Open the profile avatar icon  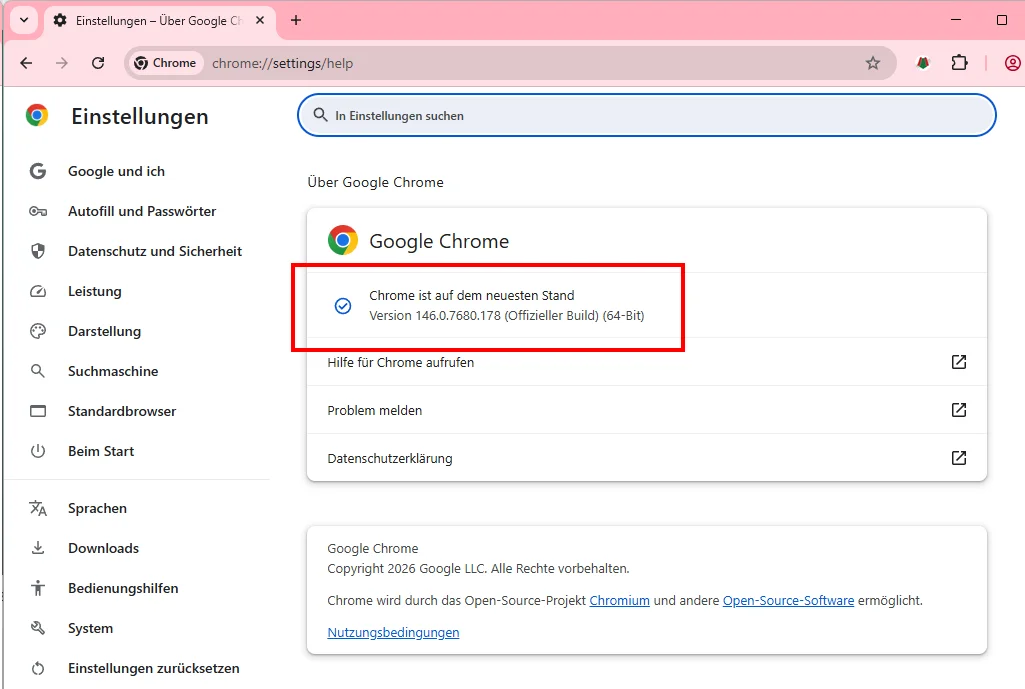pyautogui.click(x=1013, y=63)
